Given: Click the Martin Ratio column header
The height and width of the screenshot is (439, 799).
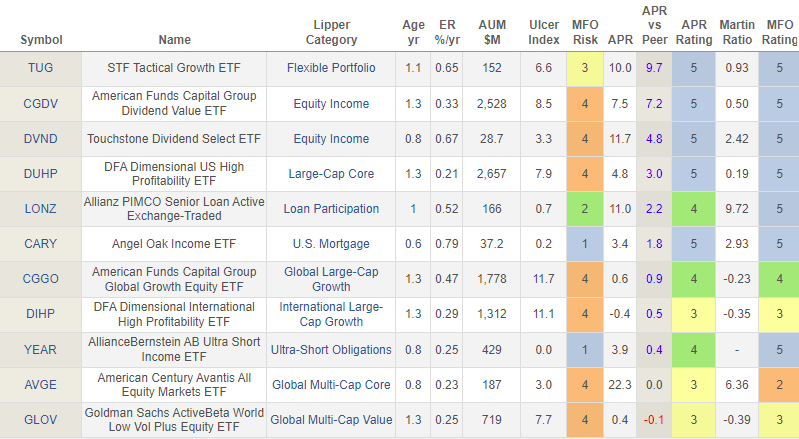Looking at the screenshot, I should [737, 32].
